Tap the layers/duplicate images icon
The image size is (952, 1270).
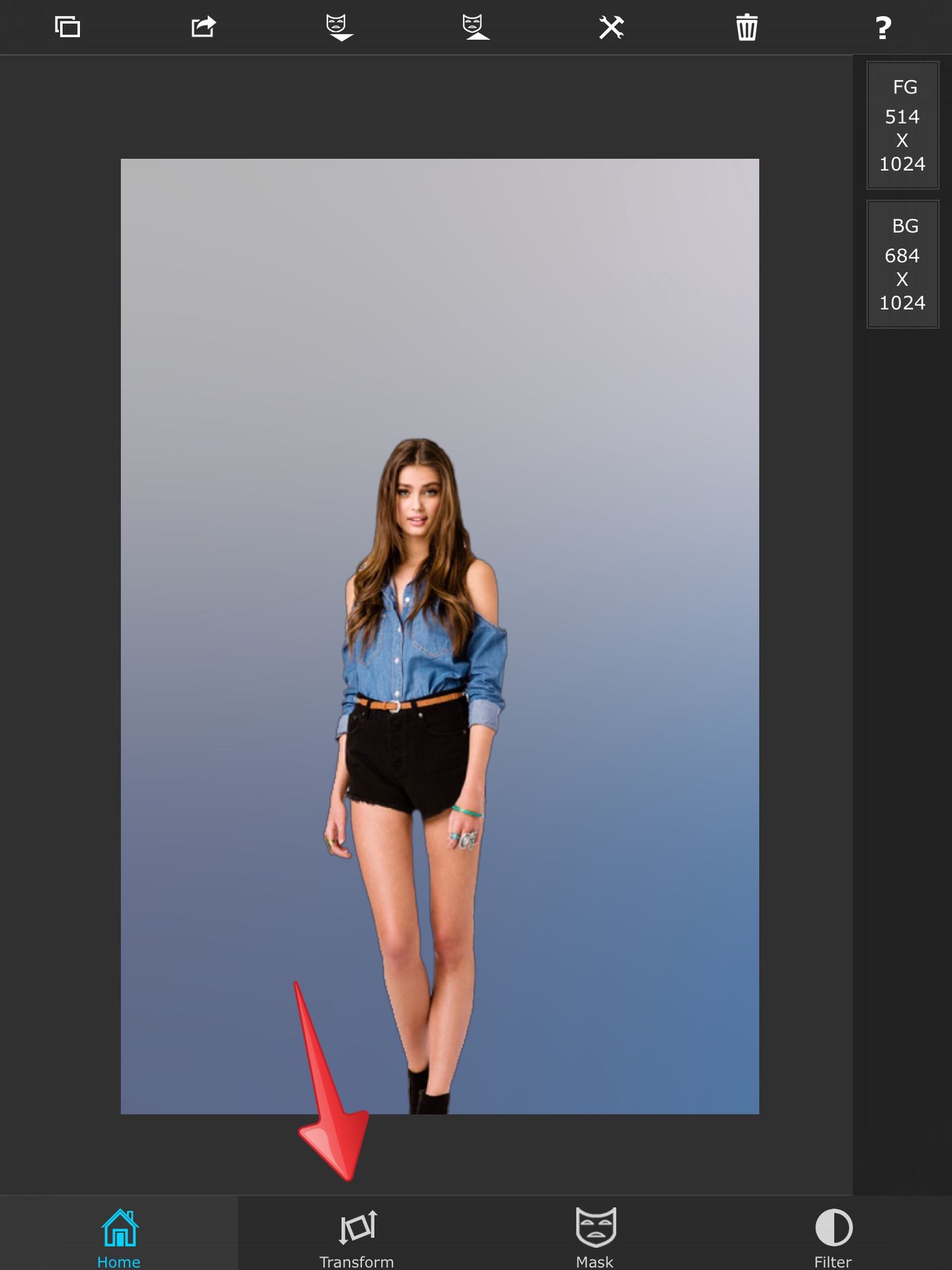(67, 27)
